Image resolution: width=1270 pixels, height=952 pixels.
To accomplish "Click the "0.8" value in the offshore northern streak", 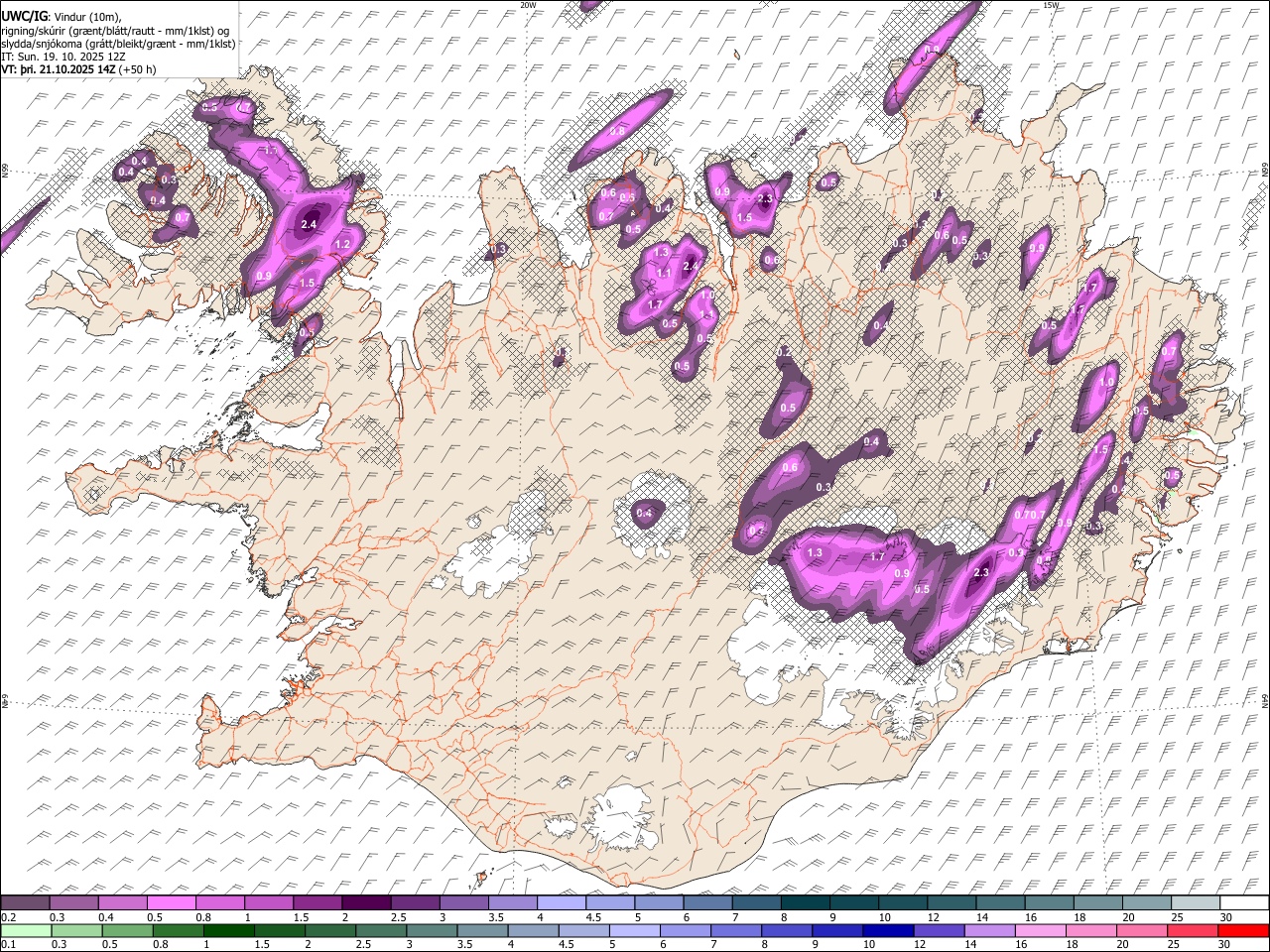I will [617, 131].
